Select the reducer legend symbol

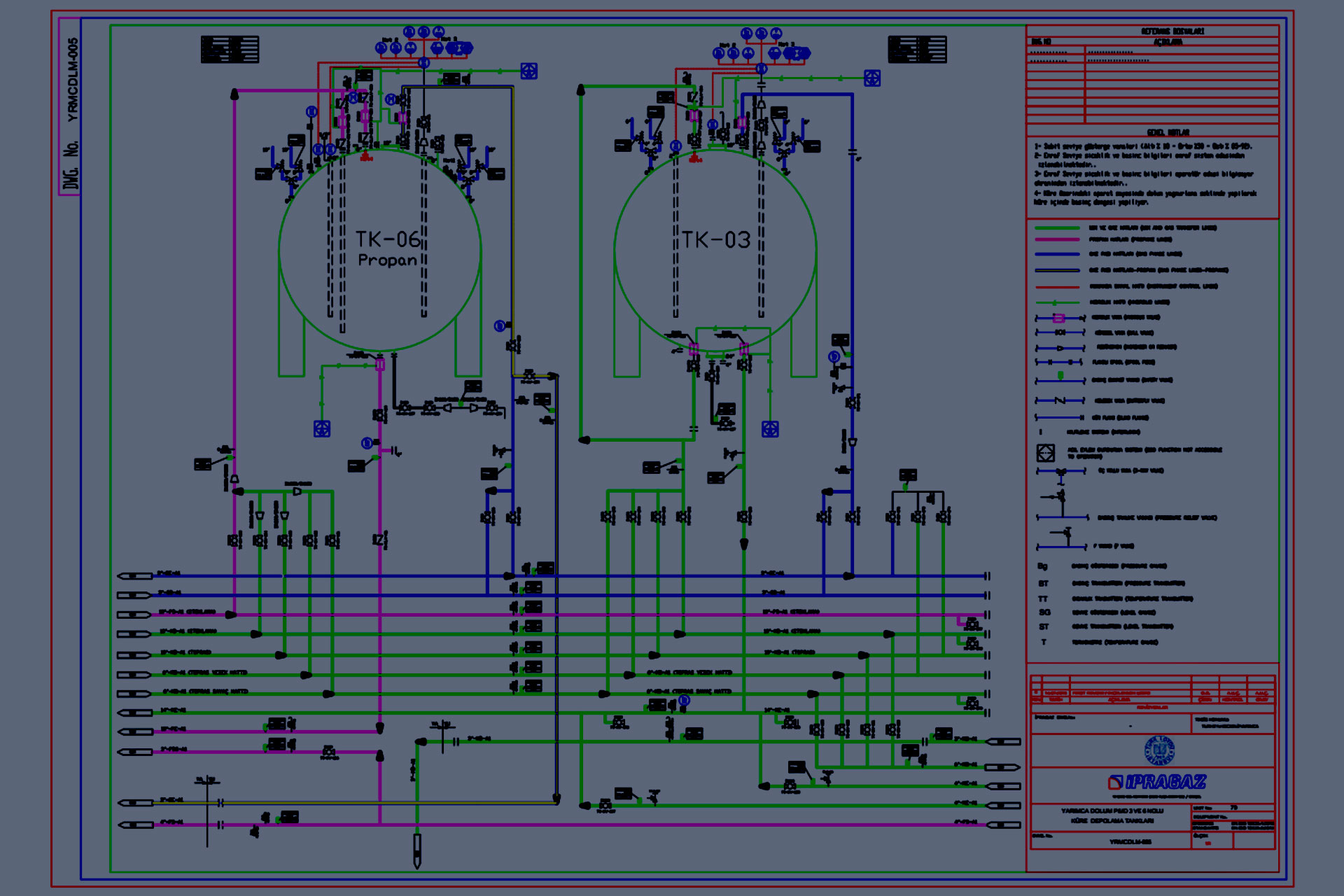1060,348
